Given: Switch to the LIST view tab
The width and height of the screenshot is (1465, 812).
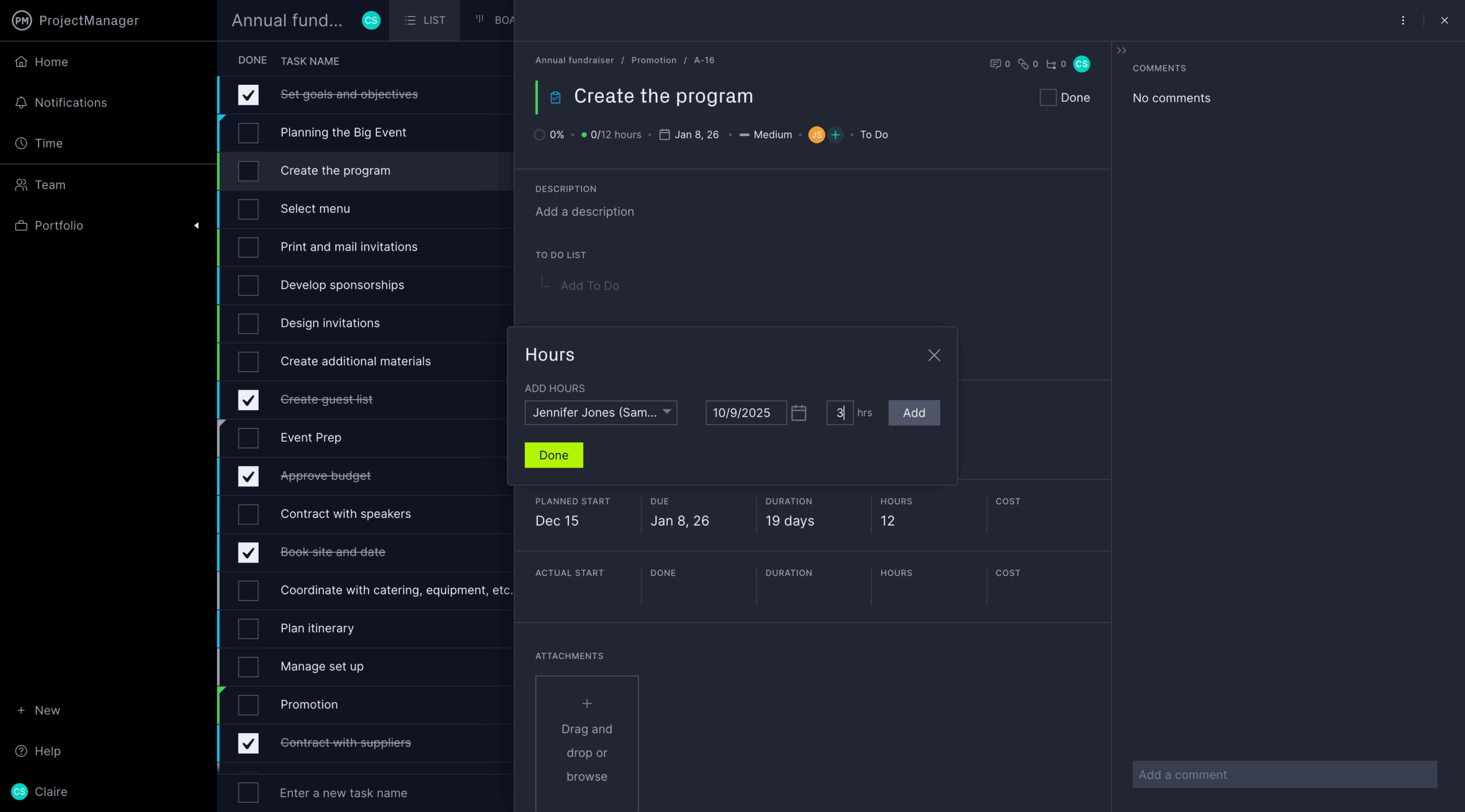Looking at the screenshot, I should [424, 20].
